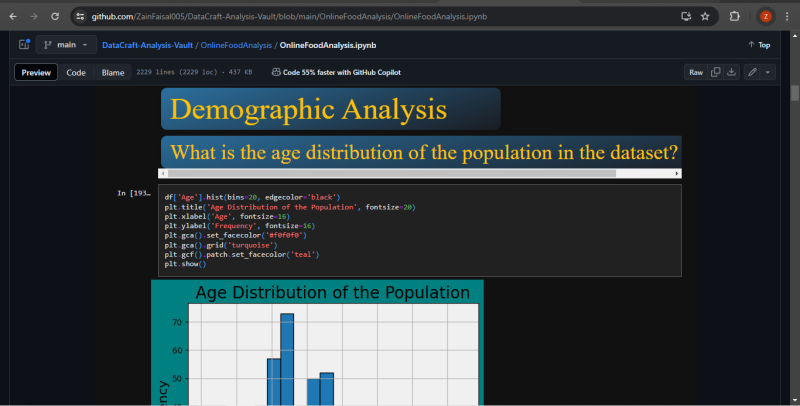Click the Raw button

696,72
